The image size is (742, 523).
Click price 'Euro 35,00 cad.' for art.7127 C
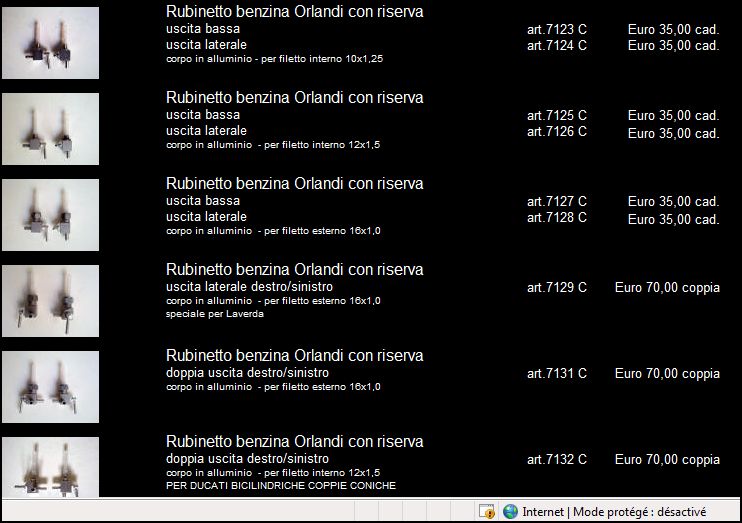pos(673,202)
